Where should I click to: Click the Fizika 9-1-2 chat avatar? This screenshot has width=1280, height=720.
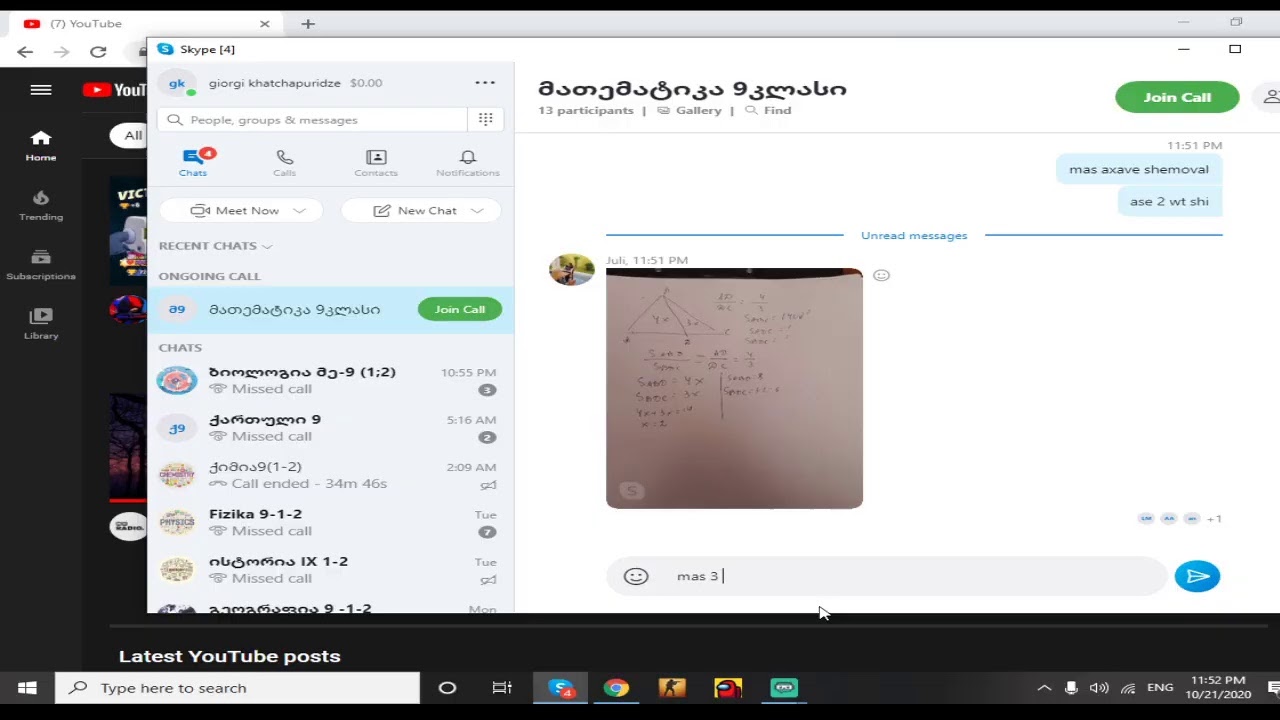pos(177,523)
